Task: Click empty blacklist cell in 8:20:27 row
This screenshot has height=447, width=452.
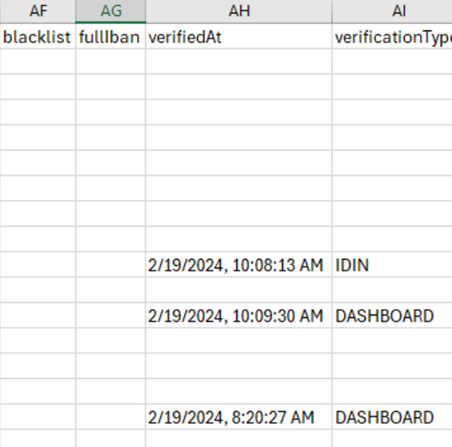Action: coord(38,417)
